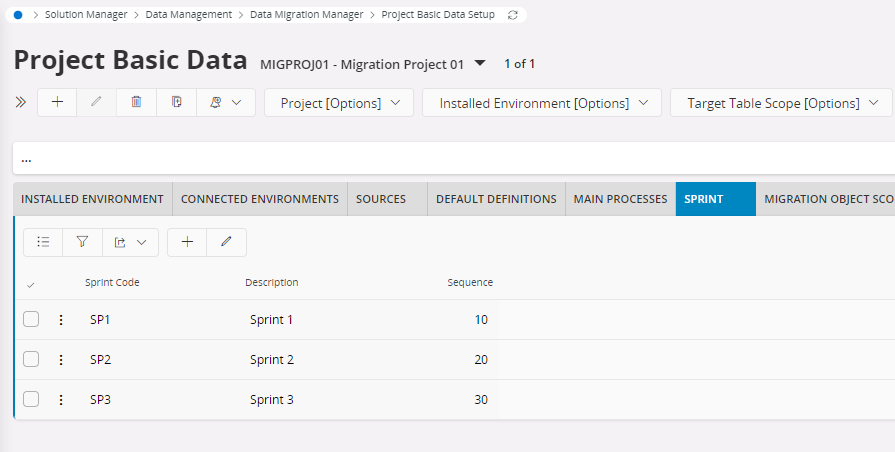The image size is (895, 452).
Task: Open the filter icon in the Sprint list
Action: click(x=83, y=242)
